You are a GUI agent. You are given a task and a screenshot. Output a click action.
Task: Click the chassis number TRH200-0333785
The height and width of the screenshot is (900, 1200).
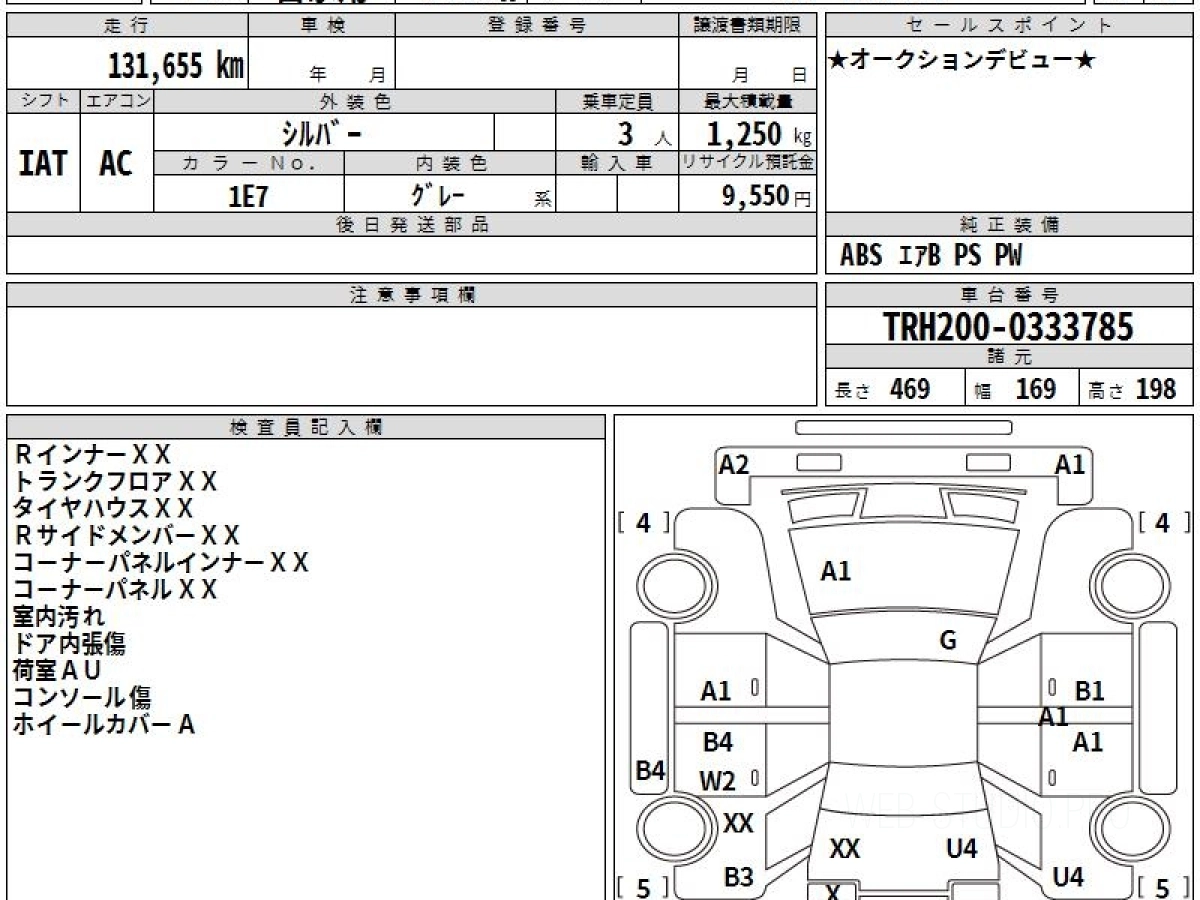click(x=1008, y=326)
